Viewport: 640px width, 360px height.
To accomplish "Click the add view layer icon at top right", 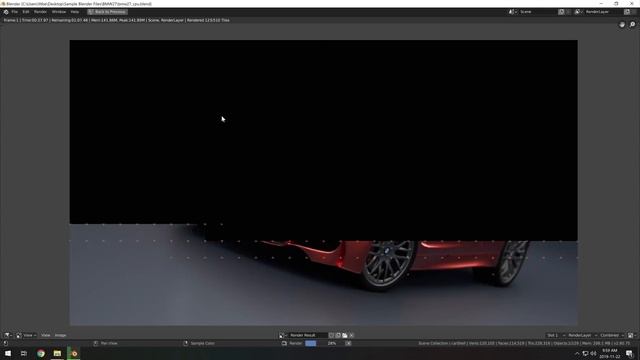I will tap(627, 12).
